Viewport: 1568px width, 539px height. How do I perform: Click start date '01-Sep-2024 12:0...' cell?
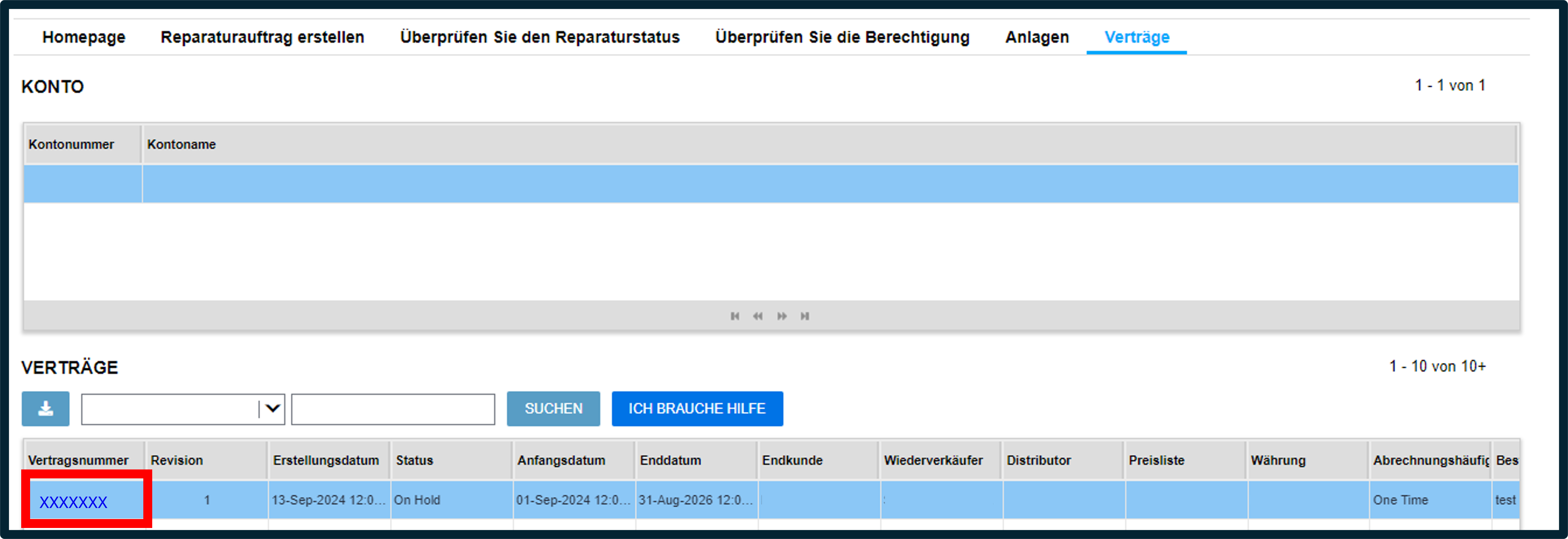point(573,500)
